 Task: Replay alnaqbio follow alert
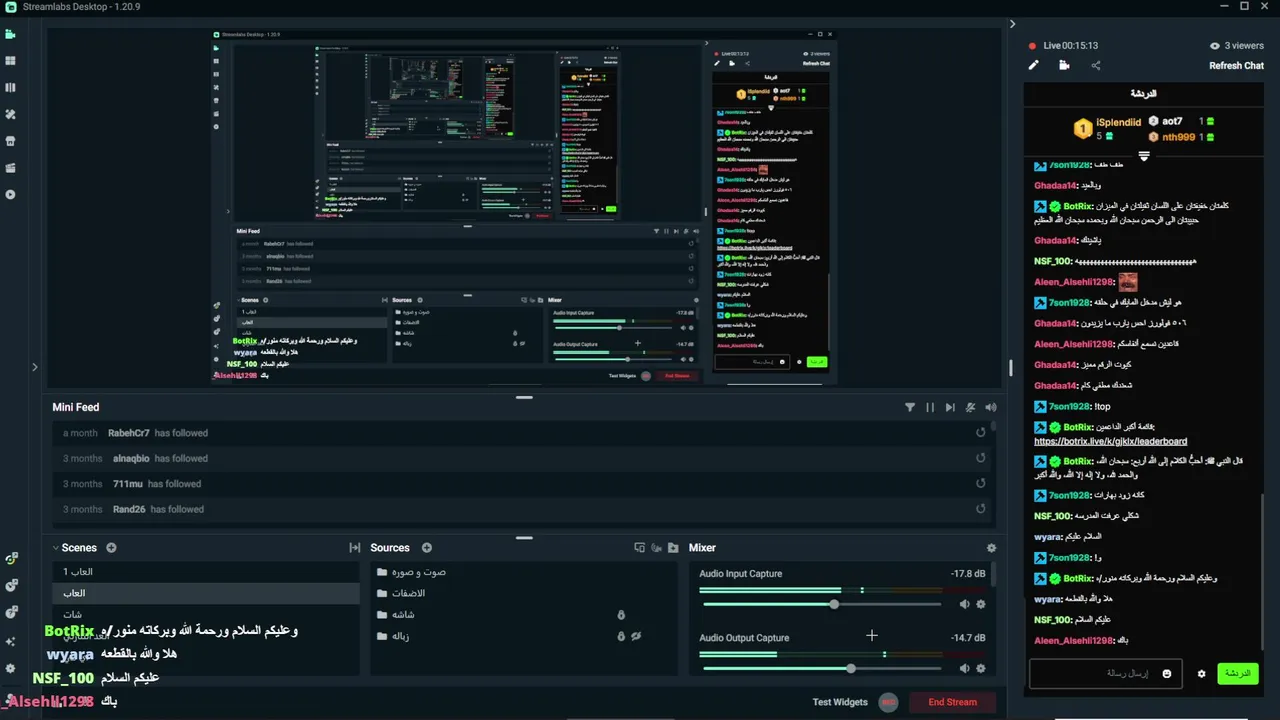click(x=981, y=458)
